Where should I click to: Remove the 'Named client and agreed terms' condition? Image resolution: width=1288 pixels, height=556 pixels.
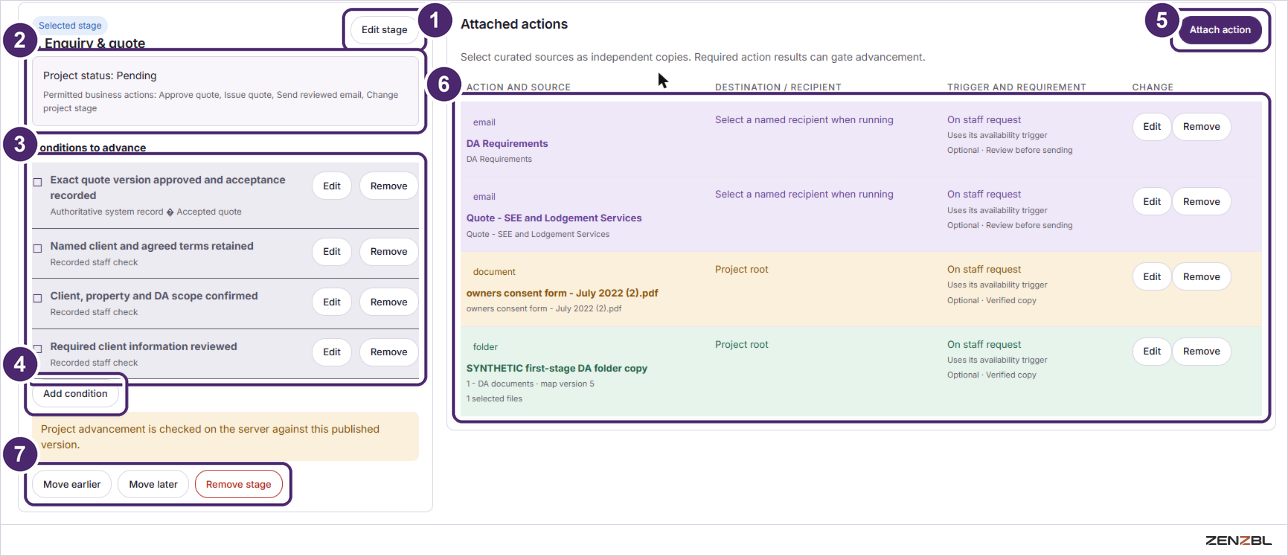coord(389,252)
